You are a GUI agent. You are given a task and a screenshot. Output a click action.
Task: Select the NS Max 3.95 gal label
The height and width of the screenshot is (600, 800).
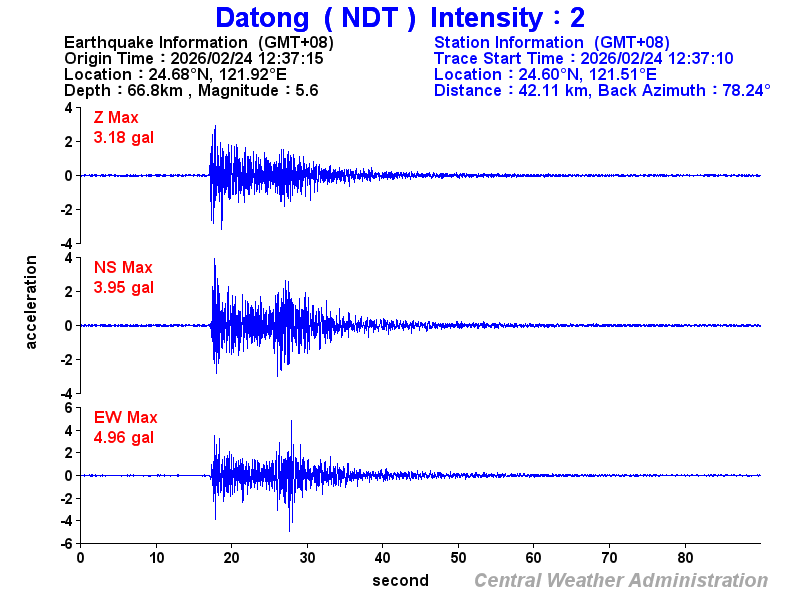pos(120,277)
